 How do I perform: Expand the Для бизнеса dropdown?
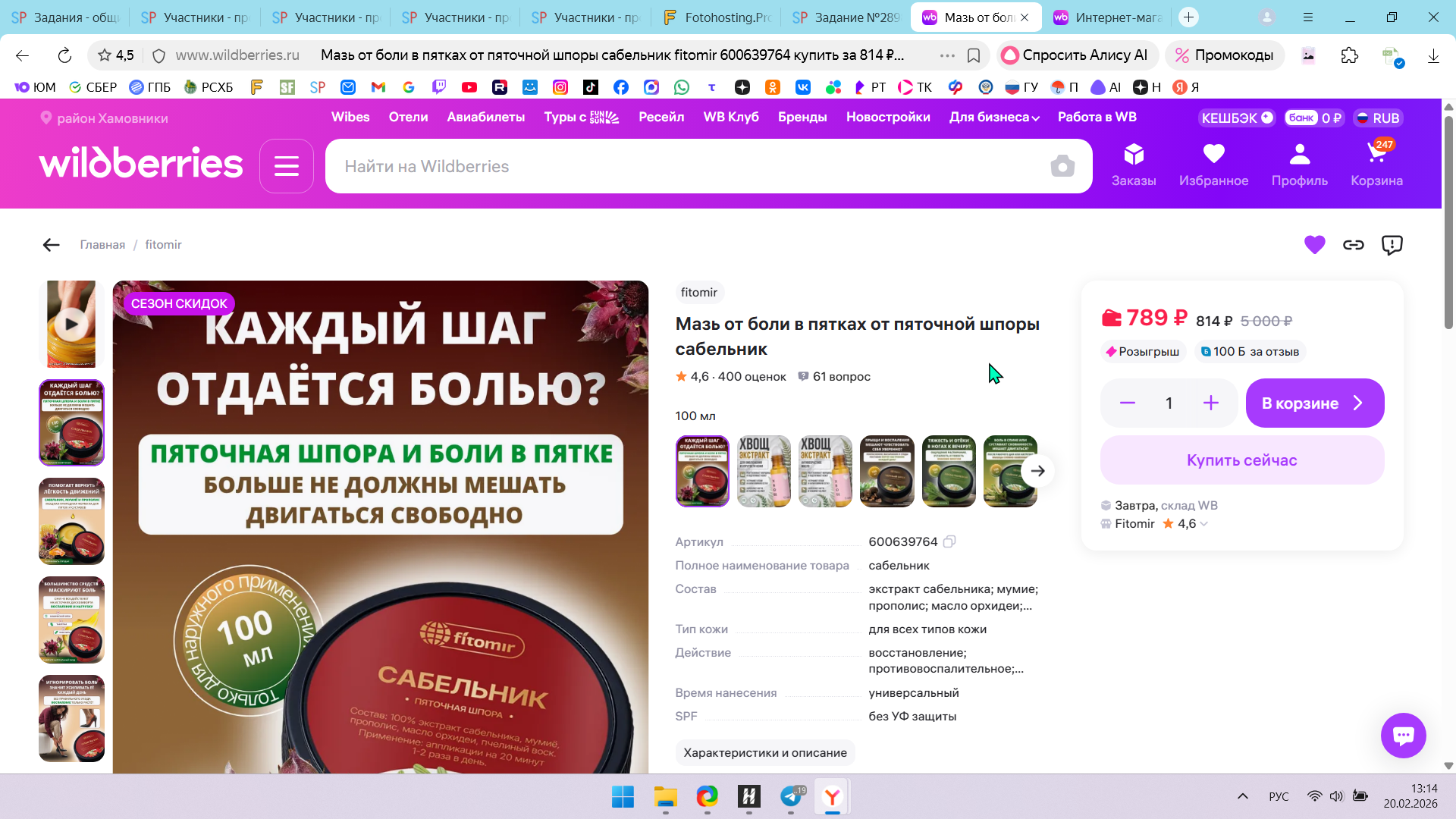pyautogui.click(x=993, y=118)
